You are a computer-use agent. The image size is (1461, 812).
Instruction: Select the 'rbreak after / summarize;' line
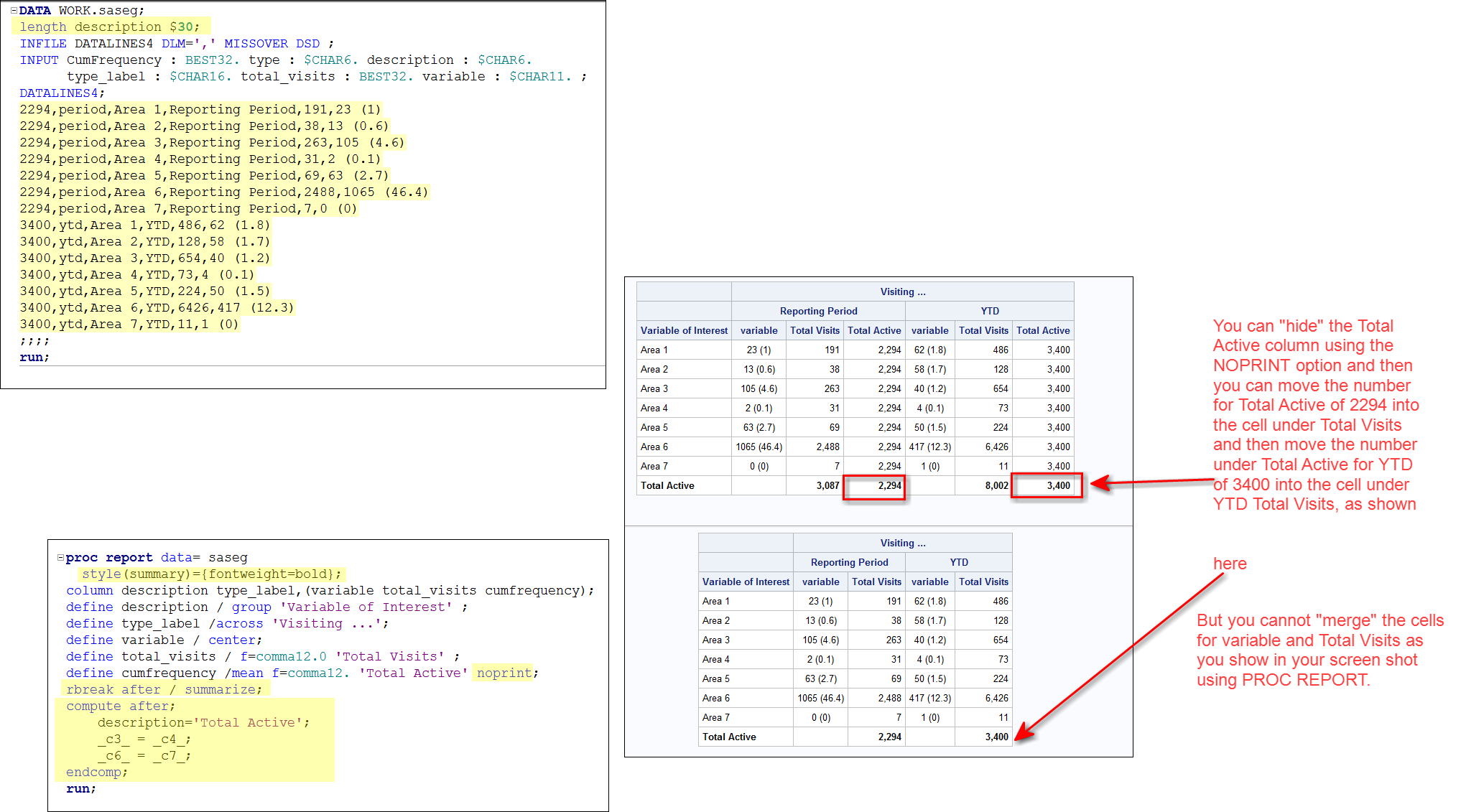[164, 689]
